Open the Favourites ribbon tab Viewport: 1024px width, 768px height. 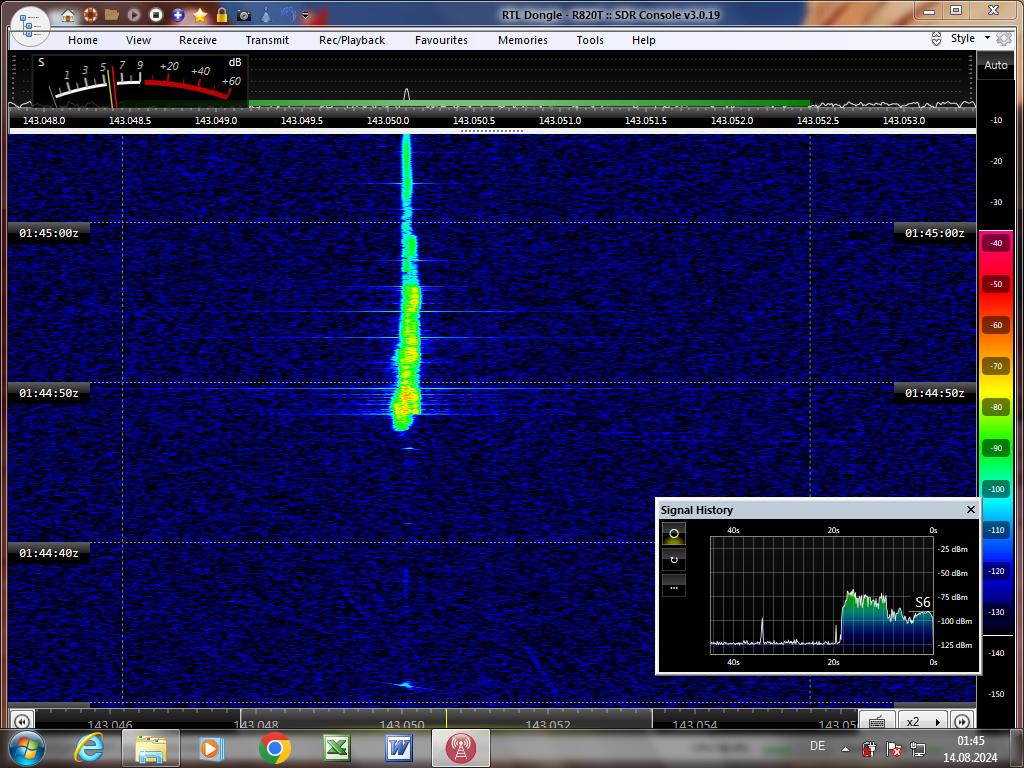(441, 40)
